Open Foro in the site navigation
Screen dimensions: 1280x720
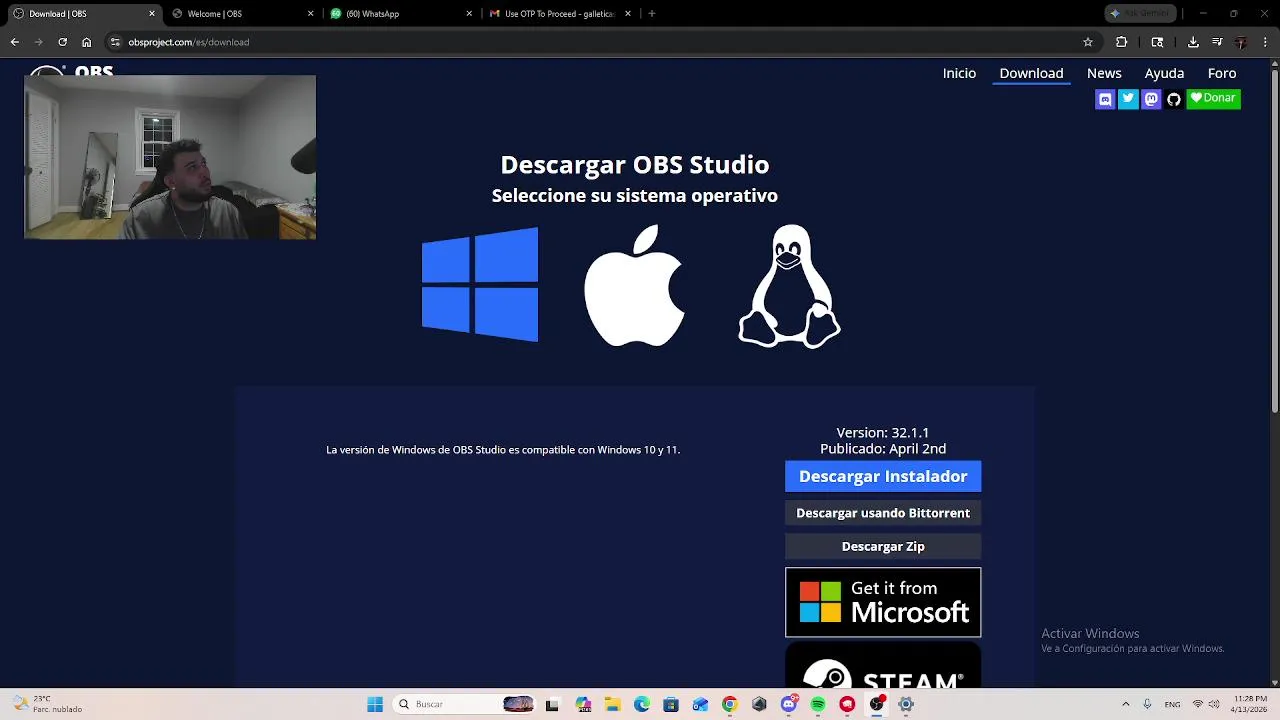[1222, 73]
